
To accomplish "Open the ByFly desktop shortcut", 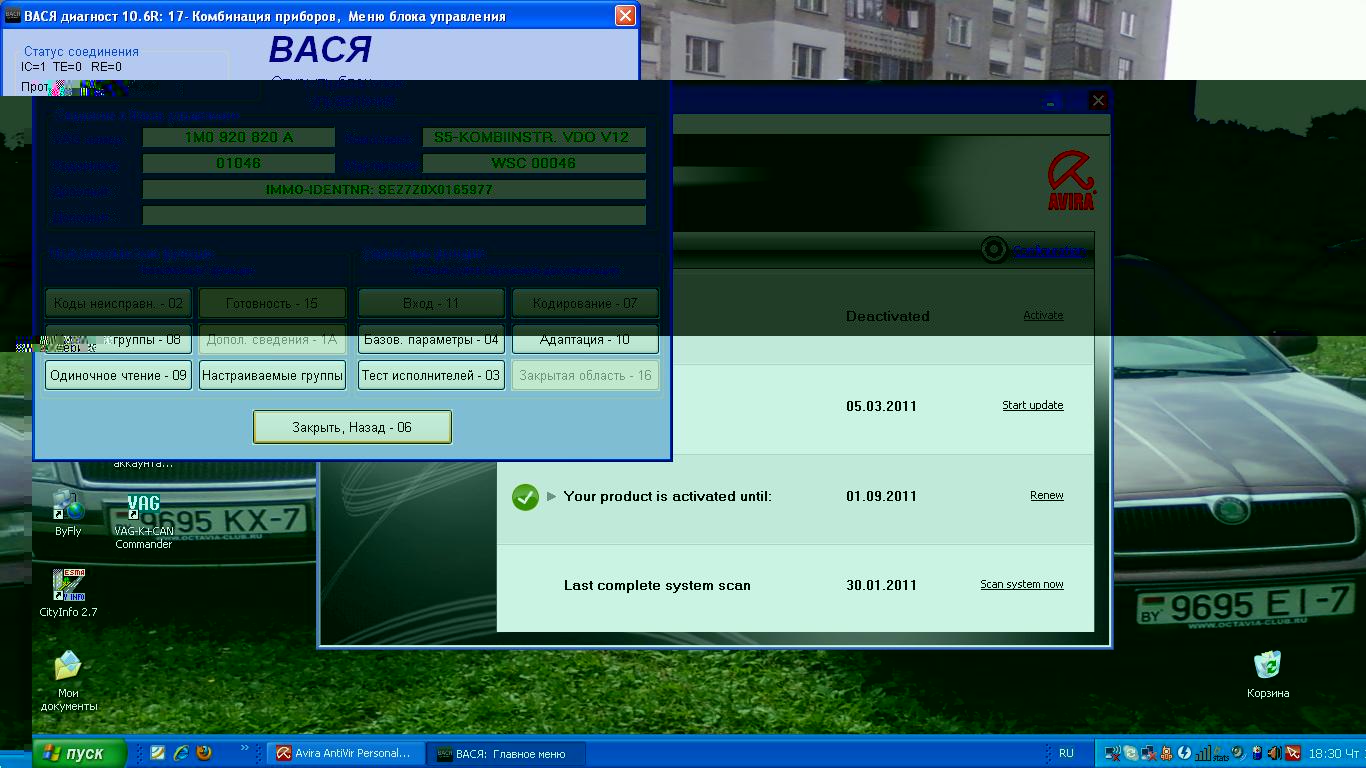I will click(x=68, y=506).
